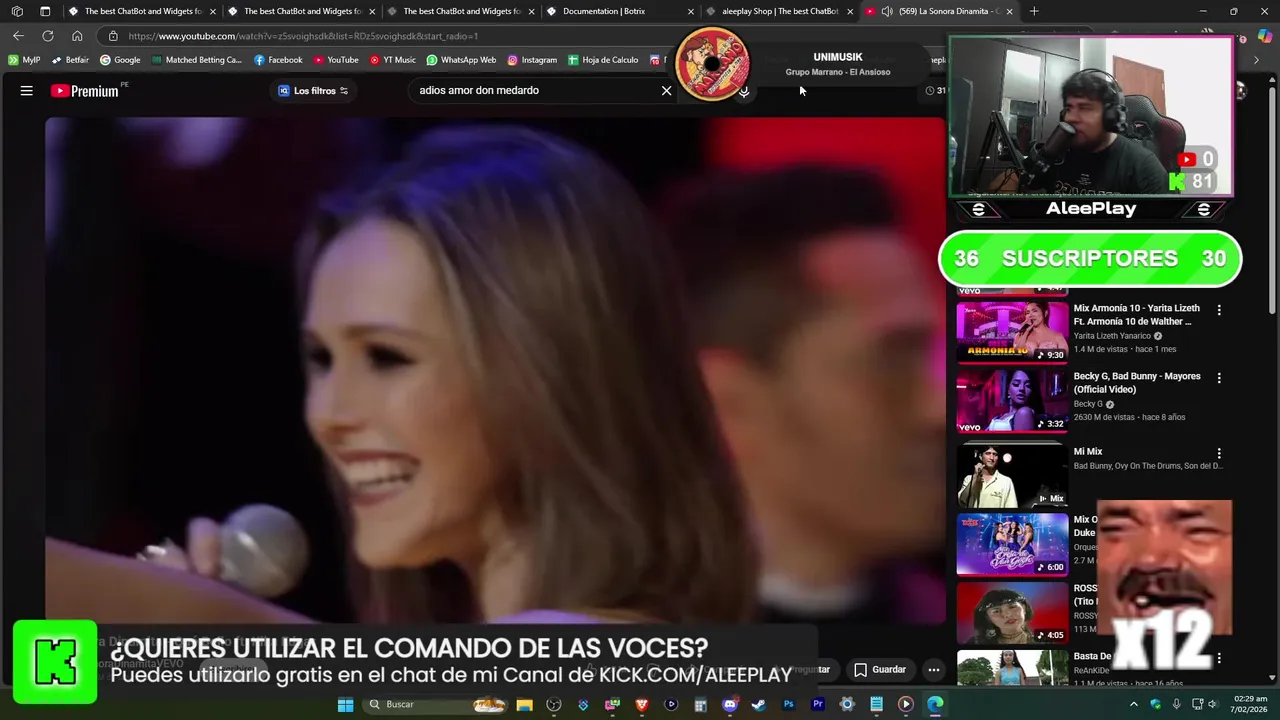Open Photoshop from the taskbar
1280x720 pixels.
(x=789, y=704)
